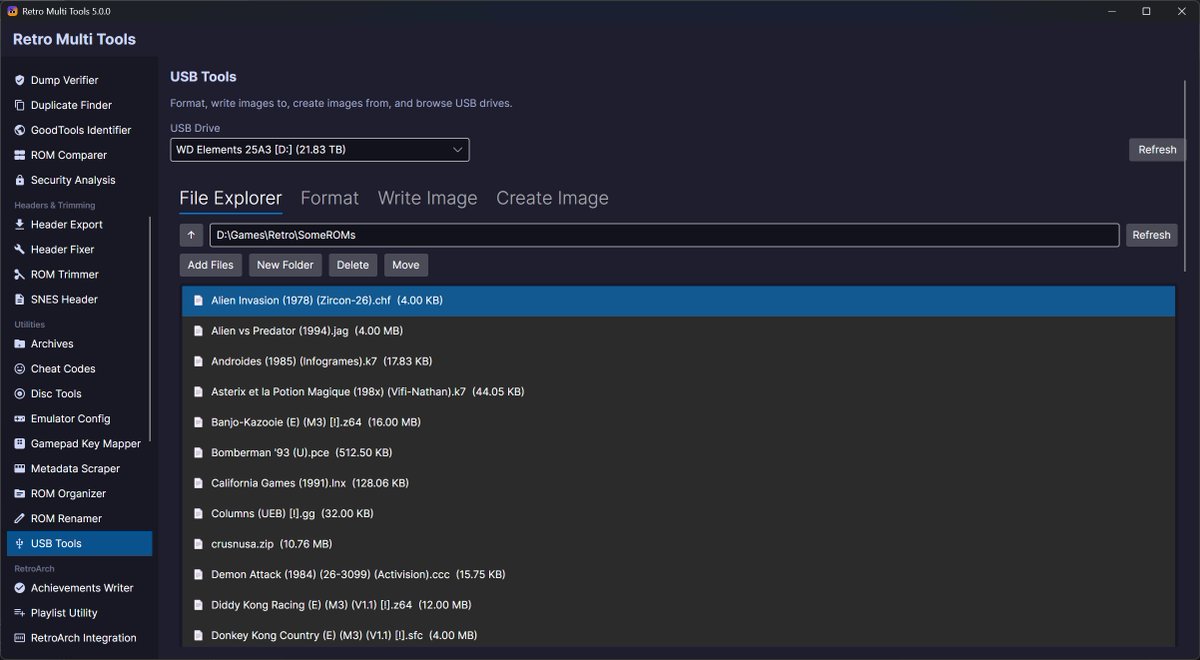Click the D:\Games\Retro\SomeROMs path field

coord(664,235)
